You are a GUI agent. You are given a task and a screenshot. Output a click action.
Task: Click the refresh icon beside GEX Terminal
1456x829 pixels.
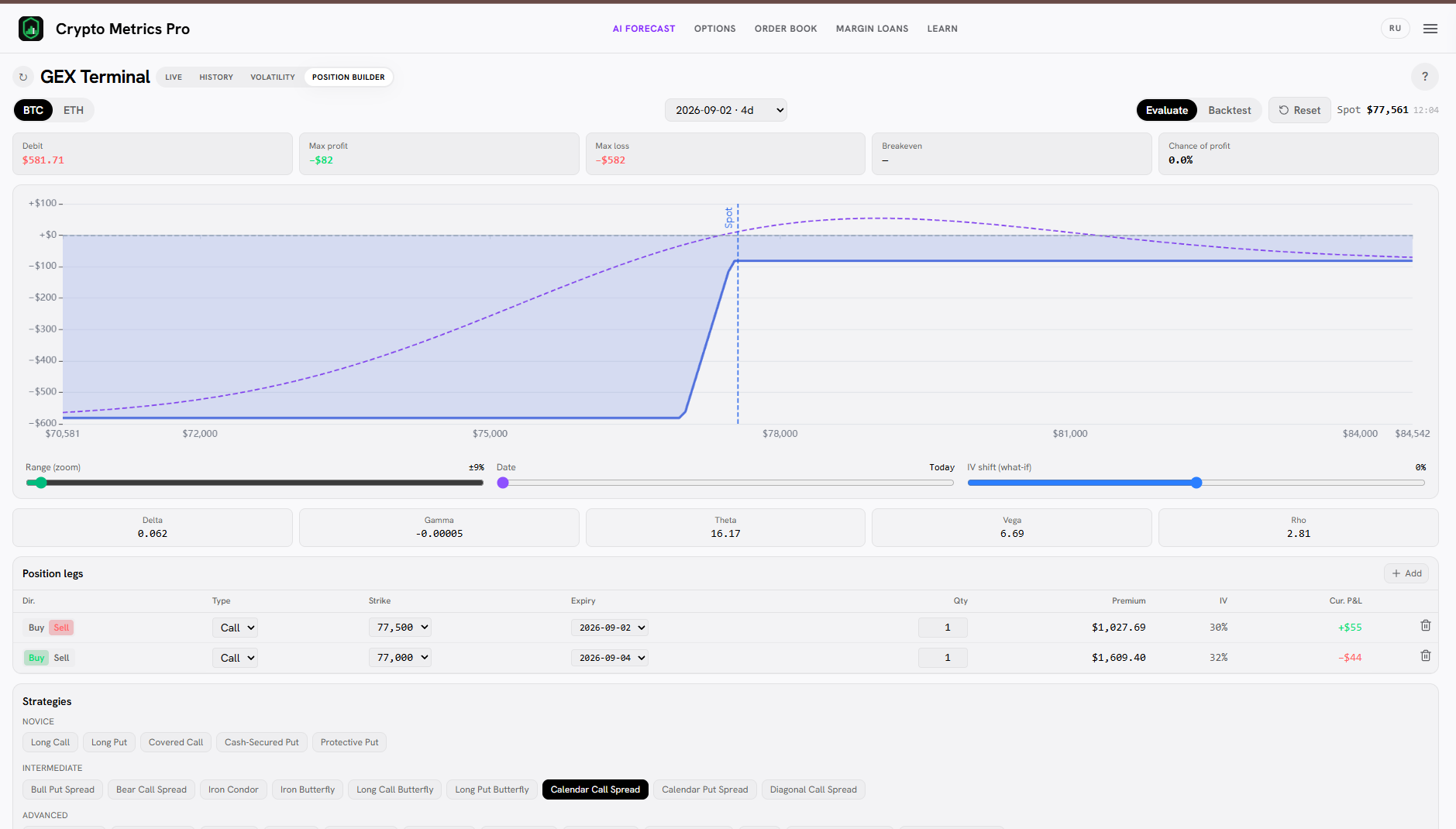click(23, 77)
